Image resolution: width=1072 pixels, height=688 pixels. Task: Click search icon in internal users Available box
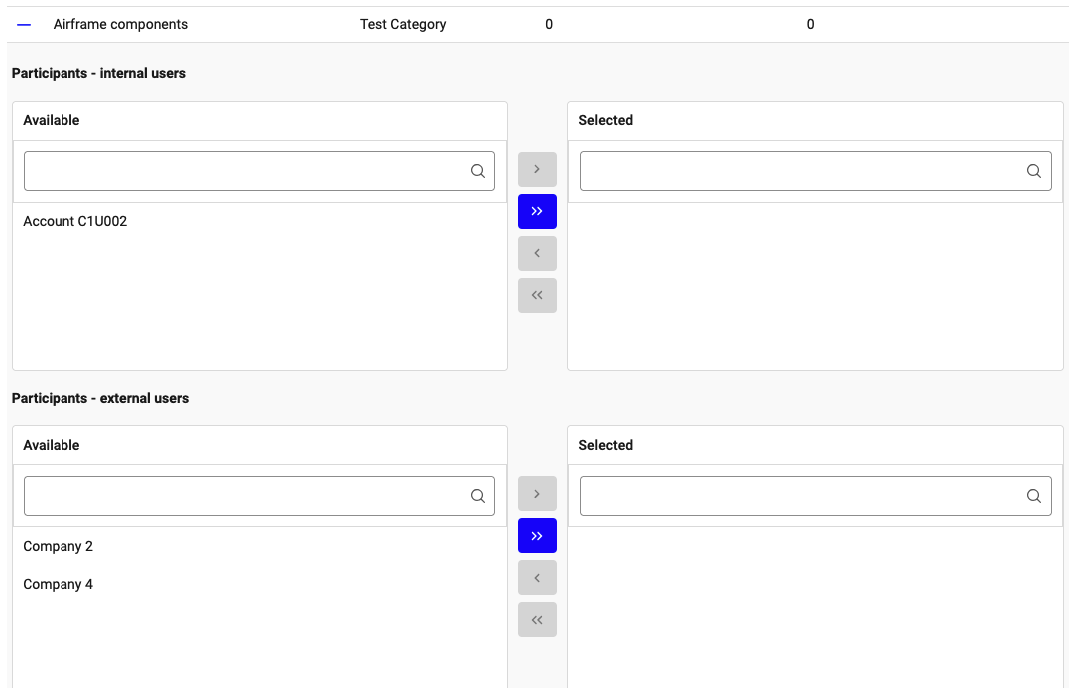coord(478,171)
